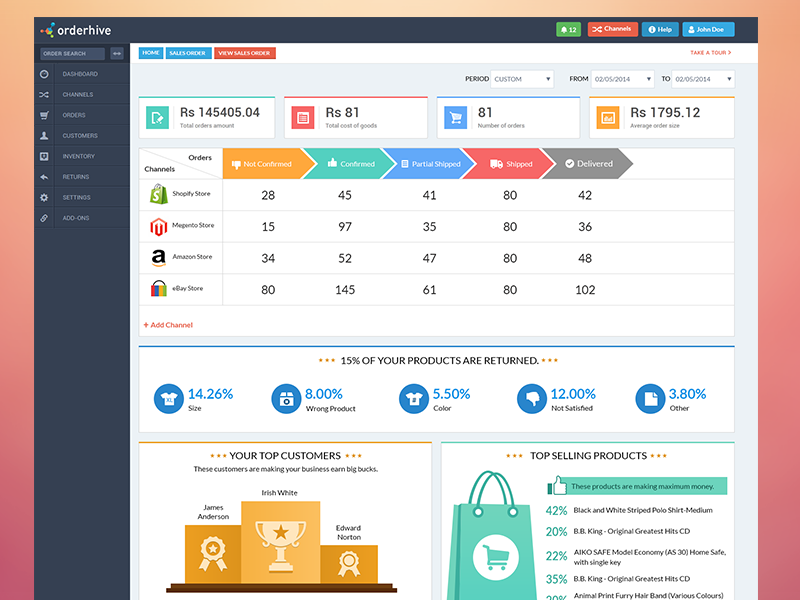Click the trophy icon for Irish White
The width and height of the screenshot is (800, 600).
[x=281, y=545]
